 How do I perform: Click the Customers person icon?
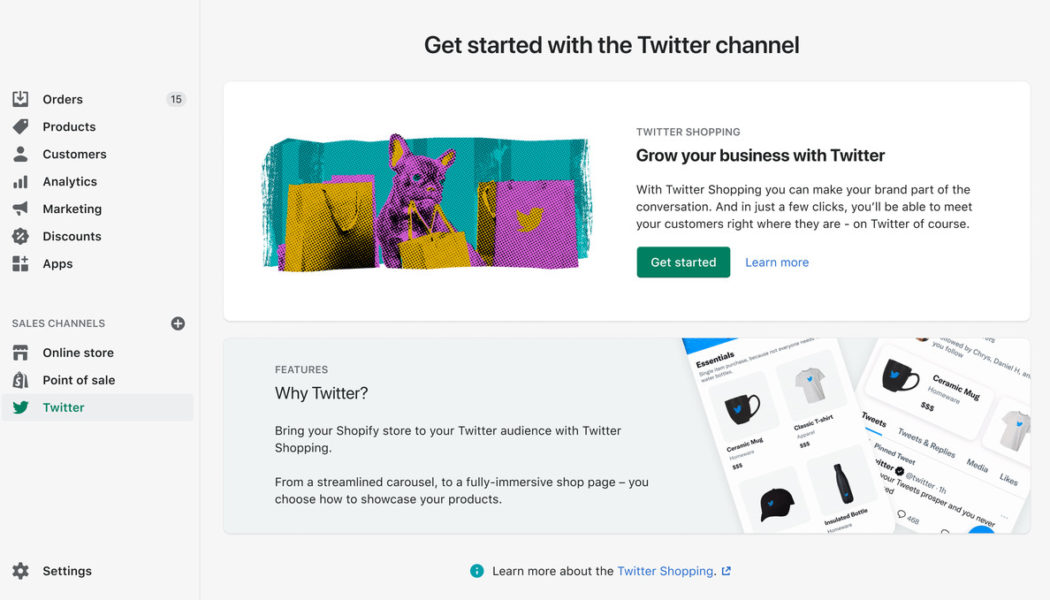(x=21, y=154)
